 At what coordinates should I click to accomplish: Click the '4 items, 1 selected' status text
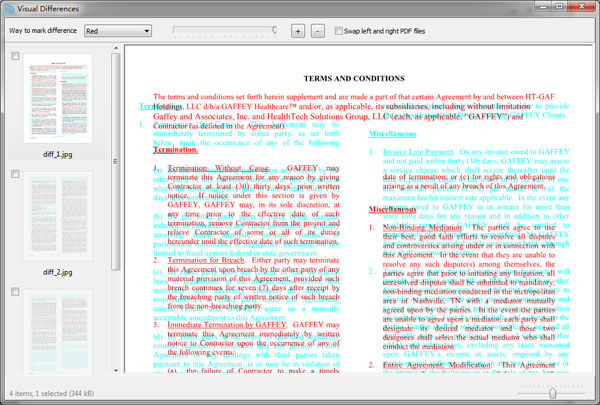51,393
